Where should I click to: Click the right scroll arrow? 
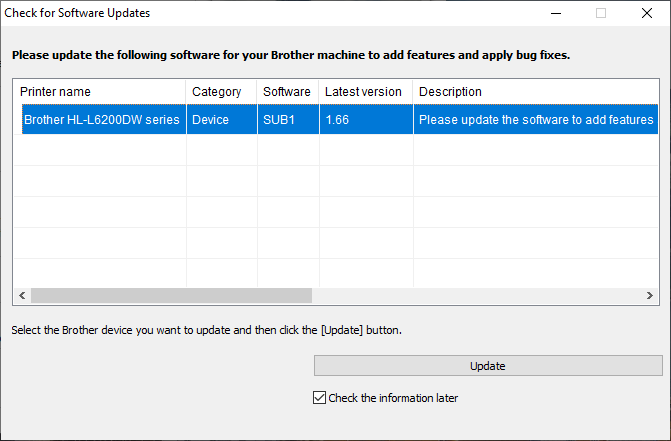click(x=650, y=296)
